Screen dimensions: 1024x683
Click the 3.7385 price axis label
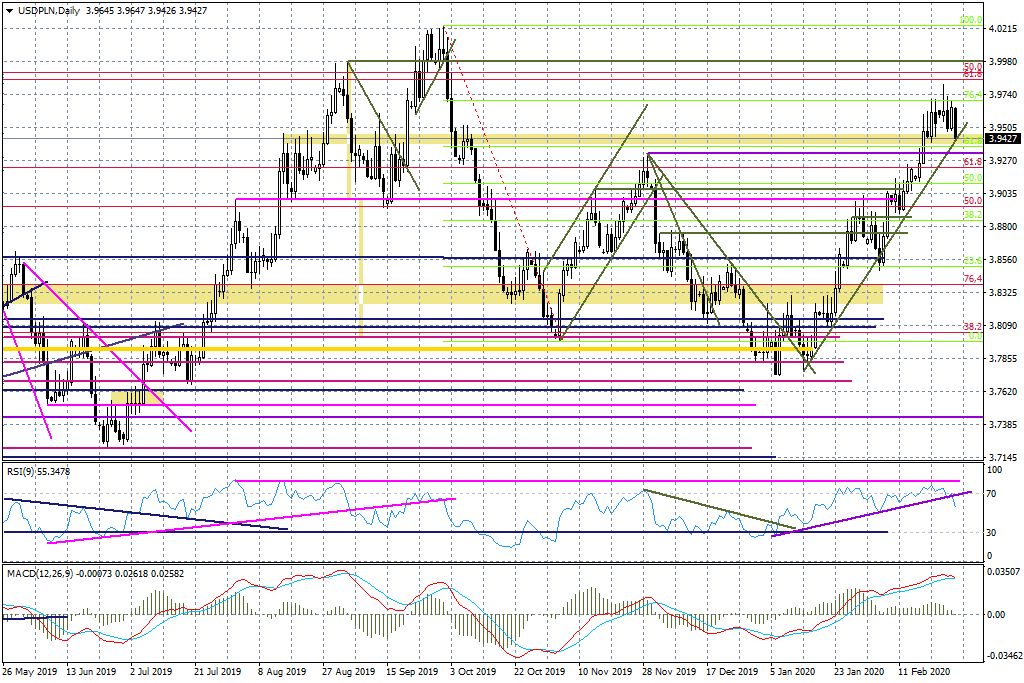coord(1003,424)
